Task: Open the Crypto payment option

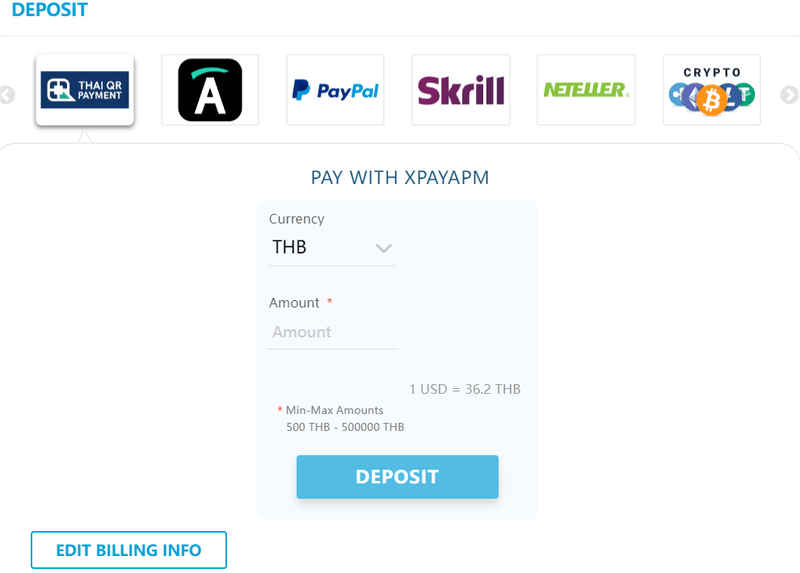Action: pyautogui.click(x=712, y=90)
